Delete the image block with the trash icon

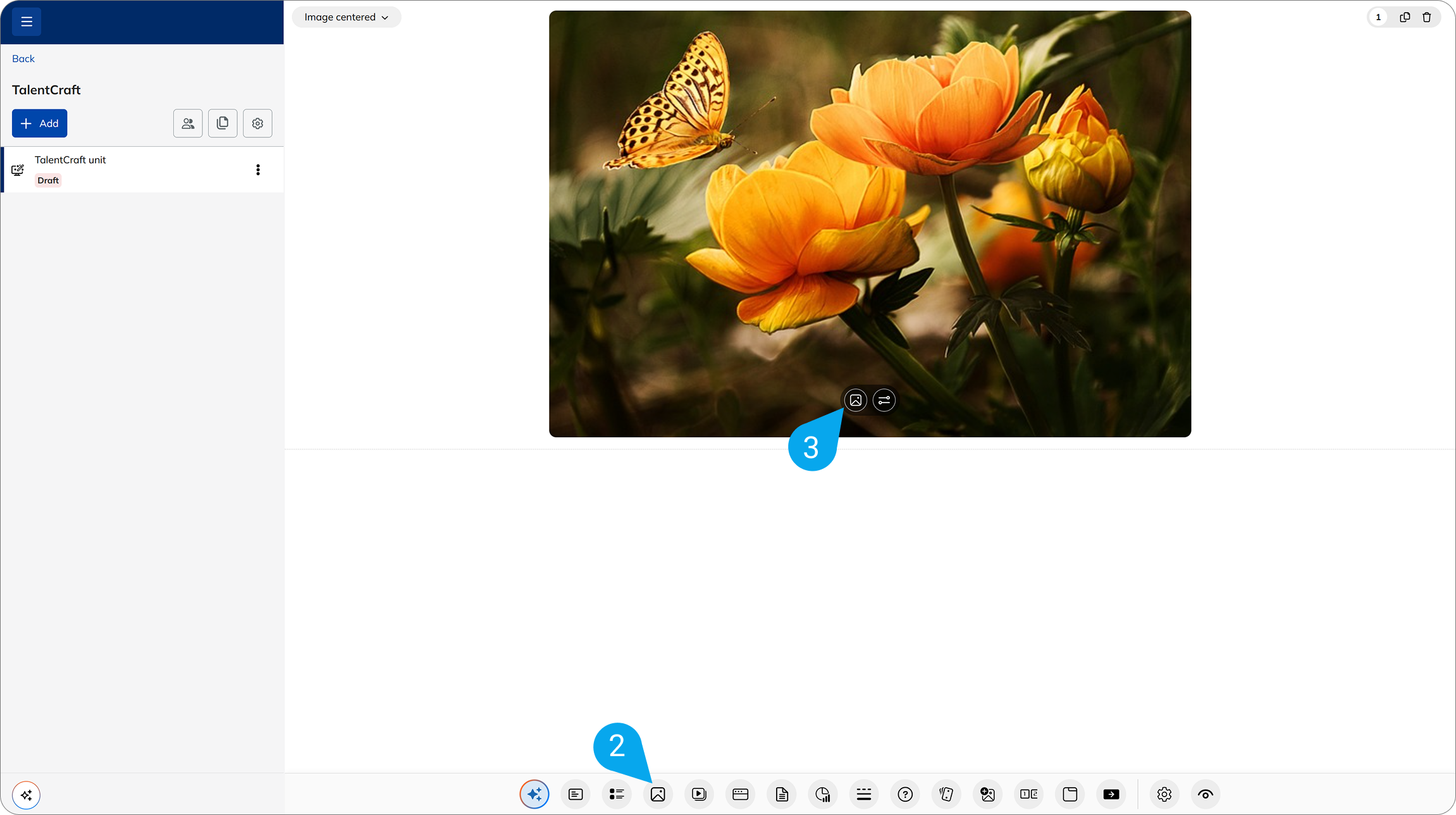pyautogui.click(x=1427, y=17)
